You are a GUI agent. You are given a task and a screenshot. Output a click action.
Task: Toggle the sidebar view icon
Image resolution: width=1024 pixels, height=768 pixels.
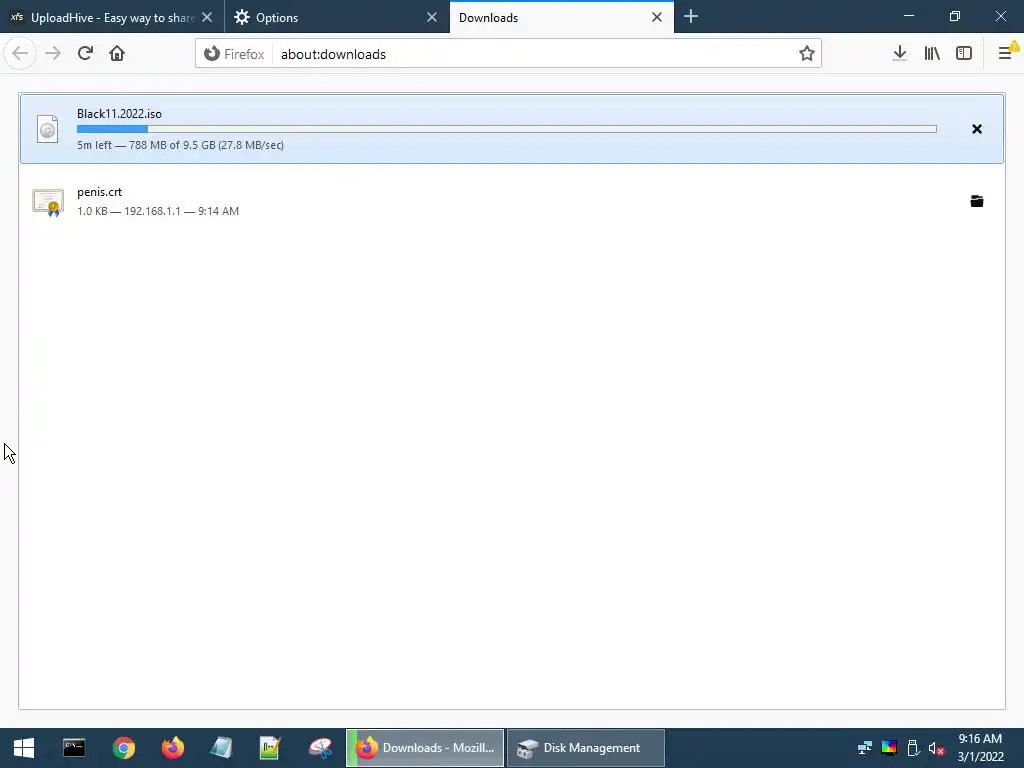tap(964, 54)
